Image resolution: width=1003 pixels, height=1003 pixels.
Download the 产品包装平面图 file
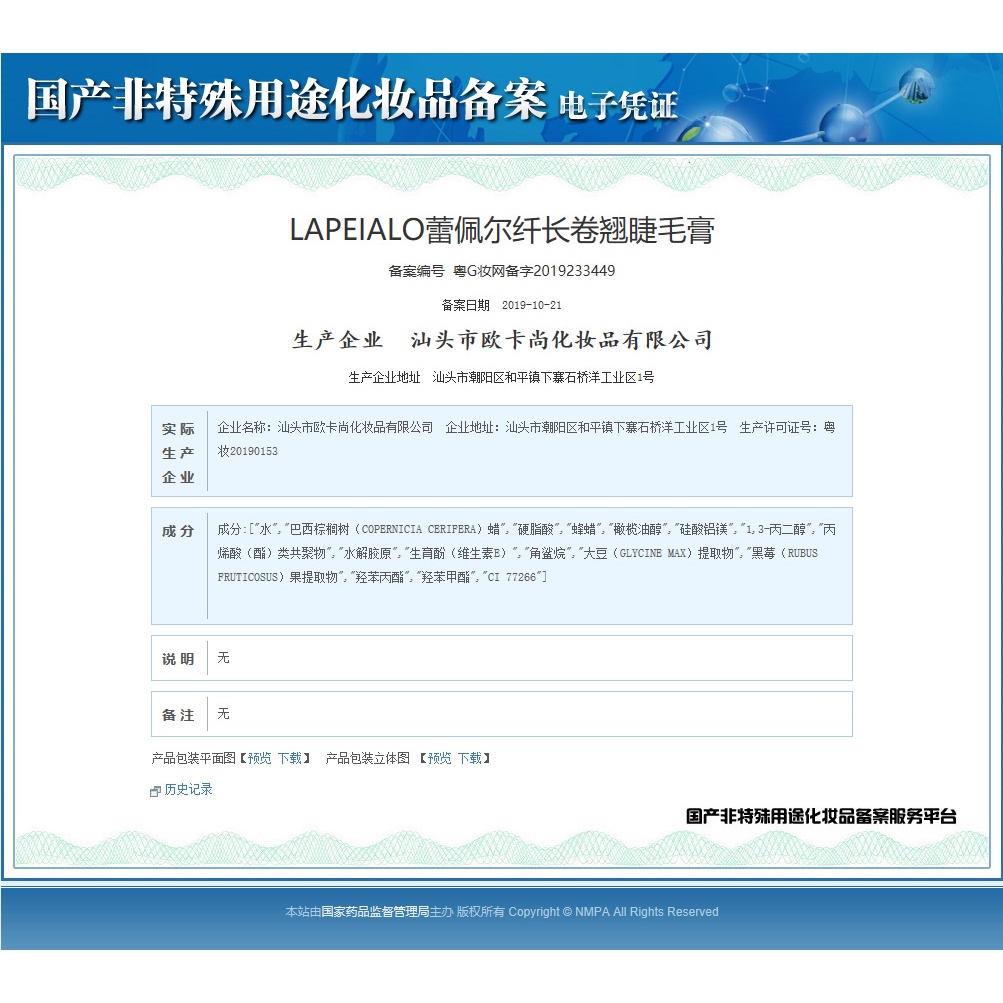(289, 759)
